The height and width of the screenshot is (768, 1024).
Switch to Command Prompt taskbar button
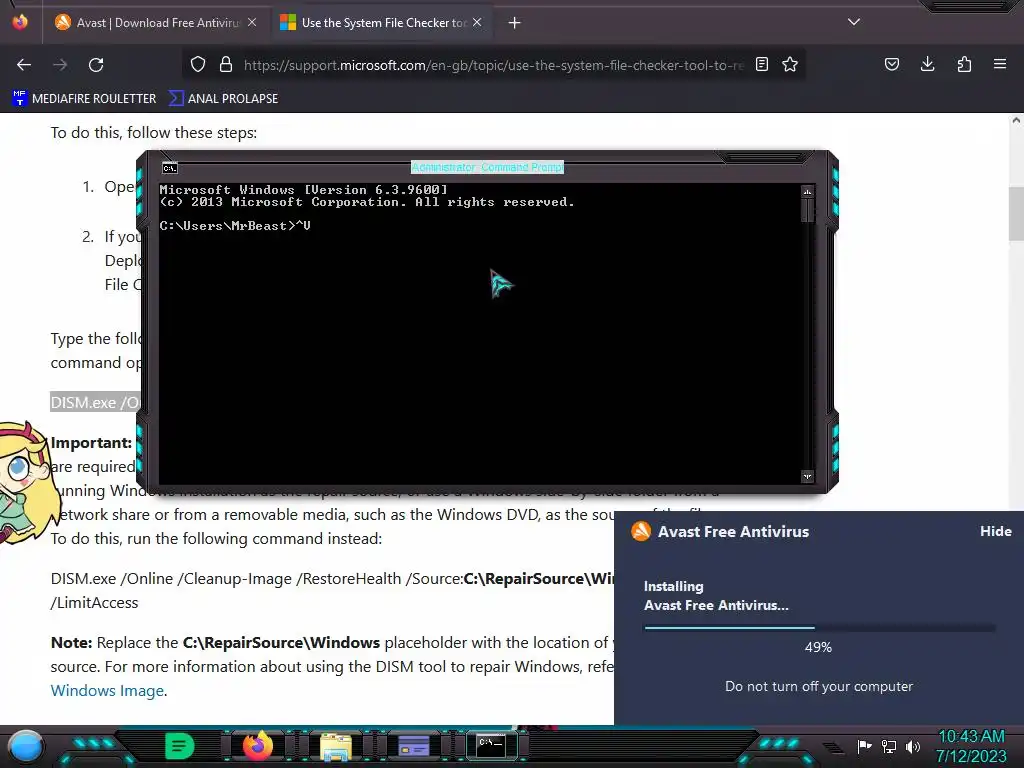click(x=491, y=746)
